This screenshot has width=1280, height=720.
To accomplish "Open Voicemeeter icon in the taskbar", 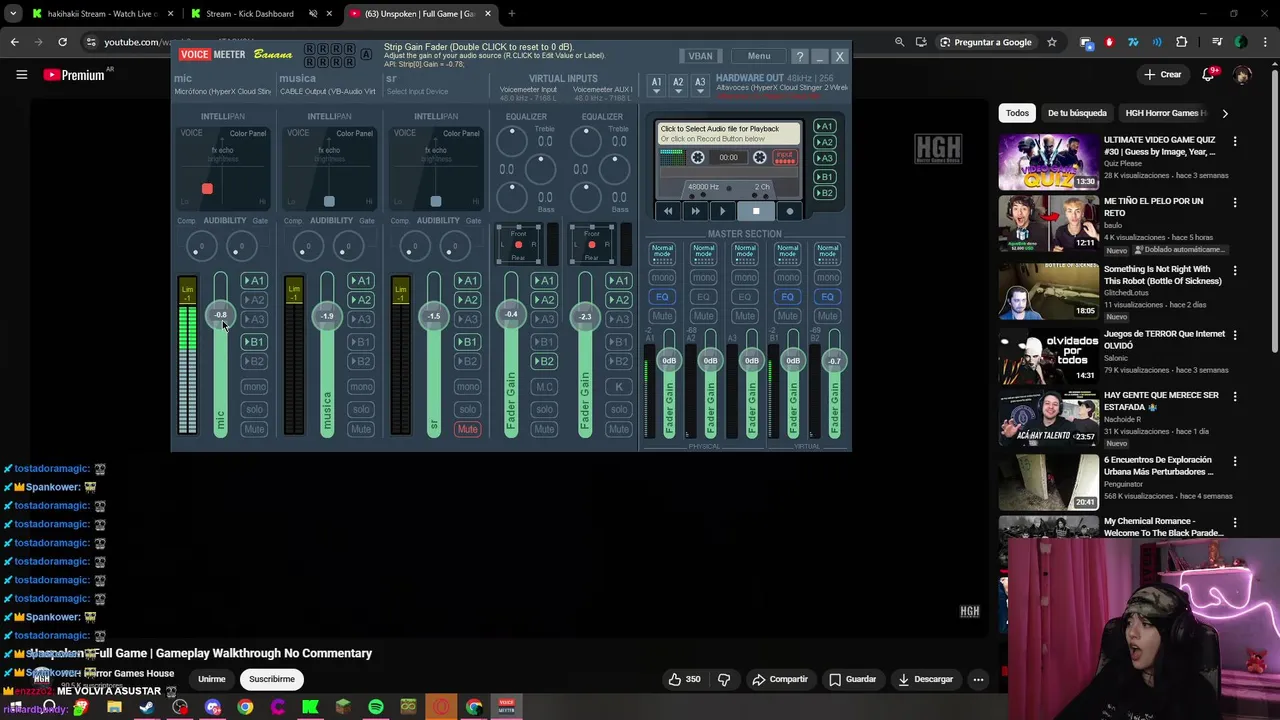I will (506, 707).
